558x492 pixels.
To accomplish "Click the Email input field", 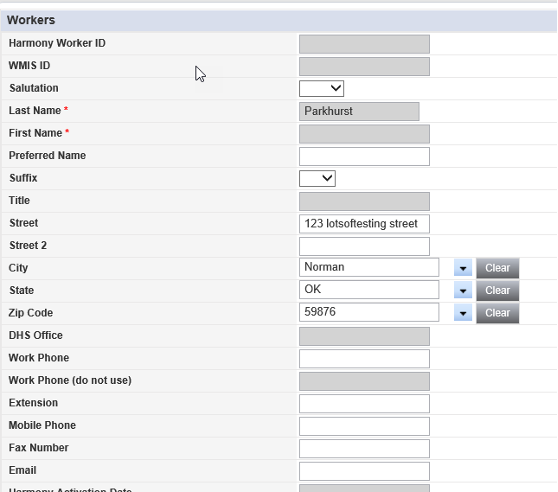I will coord(364,471).
